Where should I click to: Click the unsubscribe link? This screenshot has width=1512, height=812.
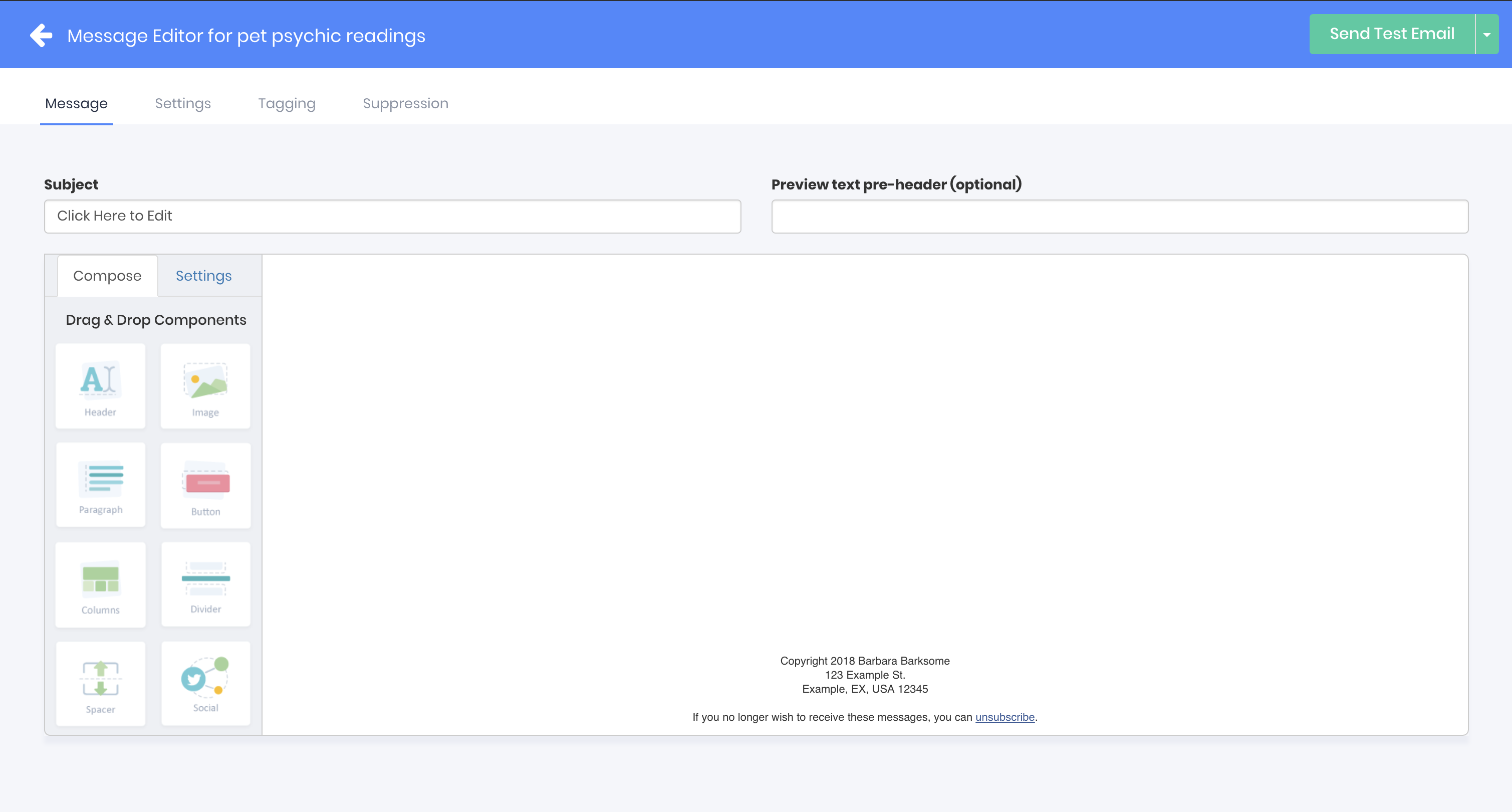(1004, 717)
